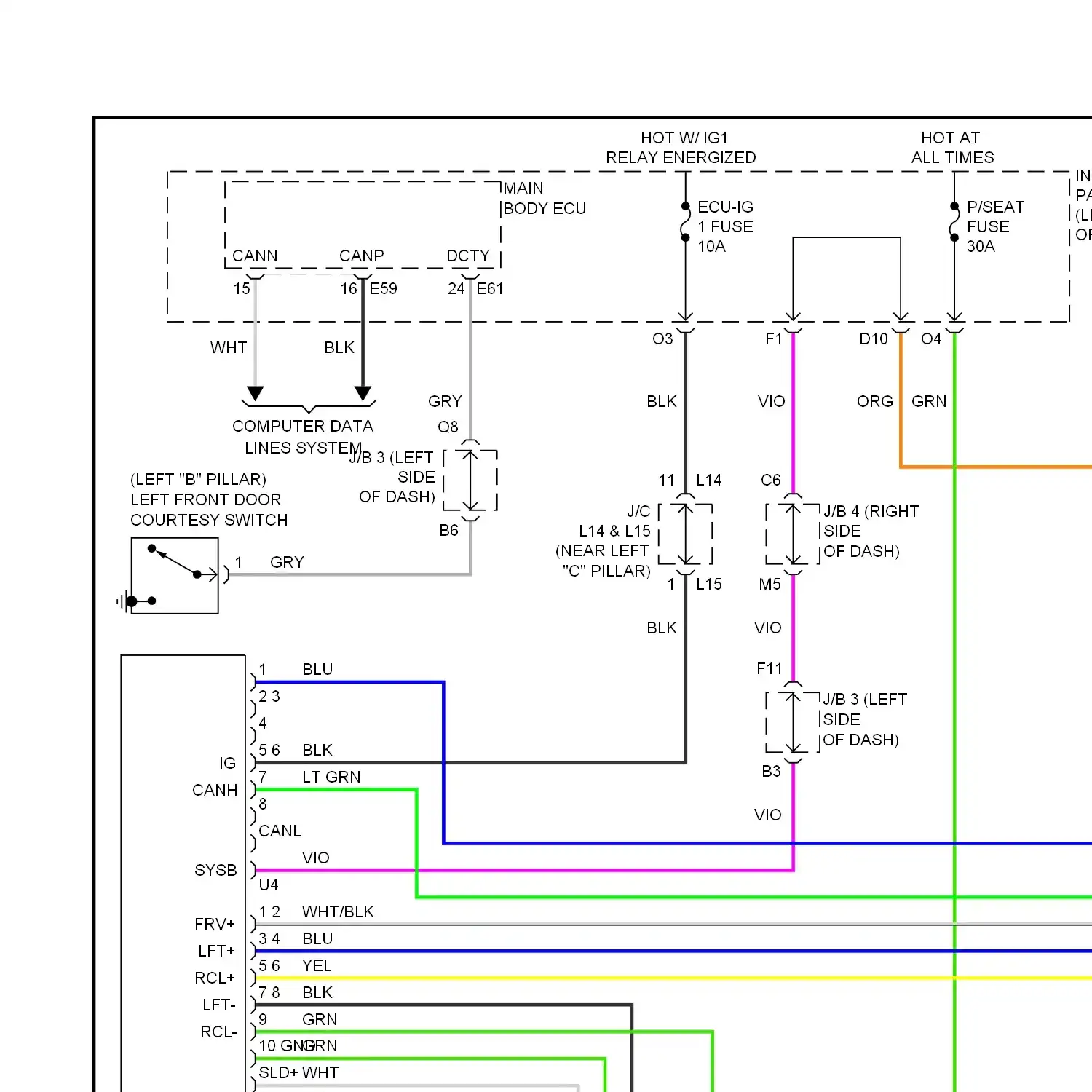
Task: Click the 'CANN' terminal label
Action: tap(255, 256)
